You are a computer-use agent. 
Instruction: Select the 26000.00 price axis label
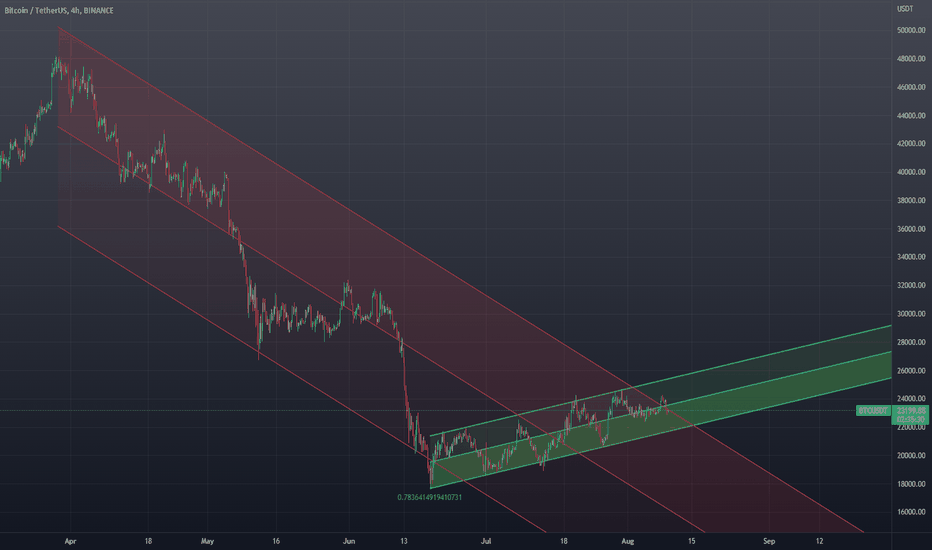point(911,370)
